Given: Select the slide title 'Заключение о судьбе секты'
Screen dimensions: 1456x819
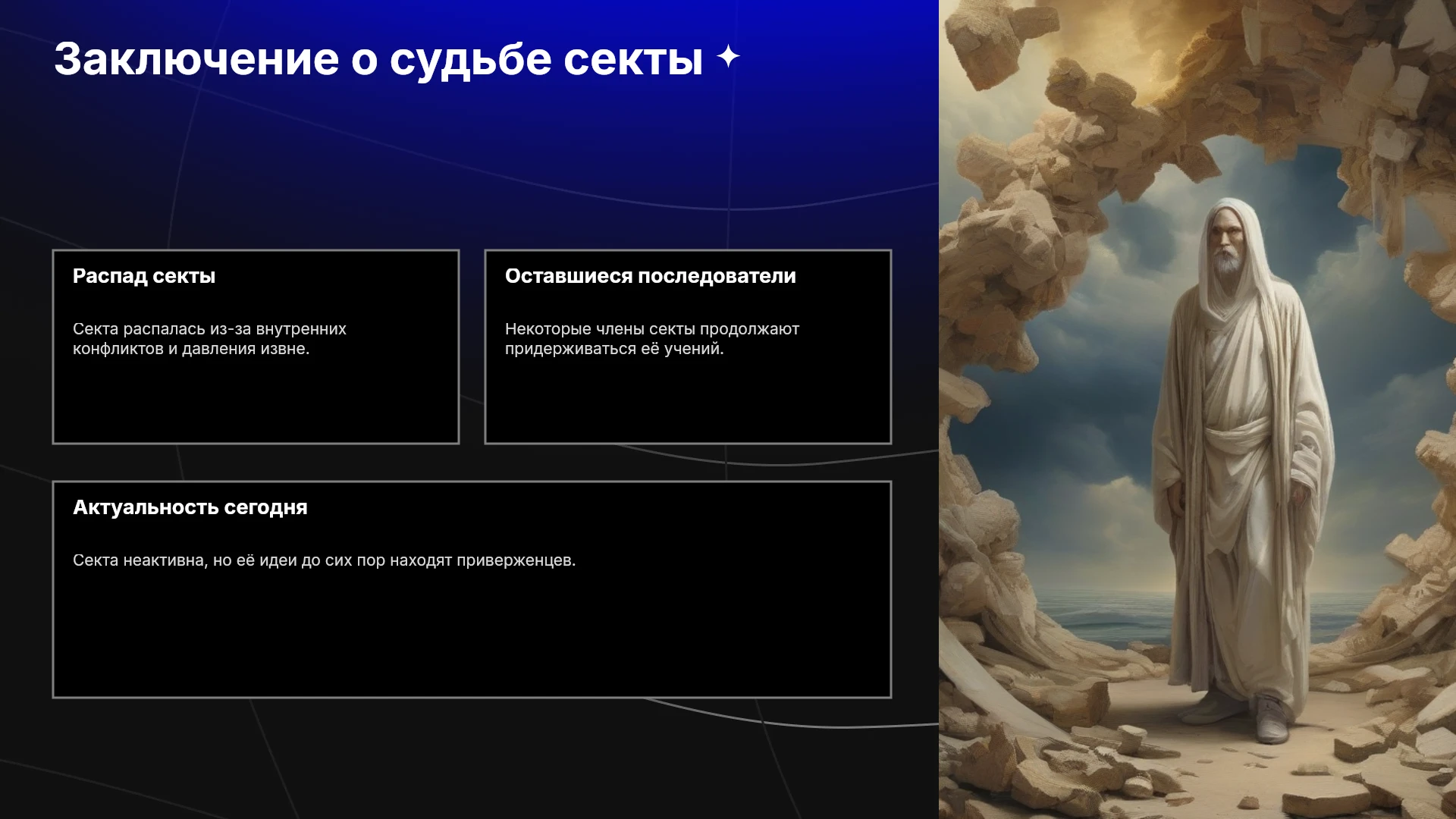Looking at the screenshot, I should [378, 58].
